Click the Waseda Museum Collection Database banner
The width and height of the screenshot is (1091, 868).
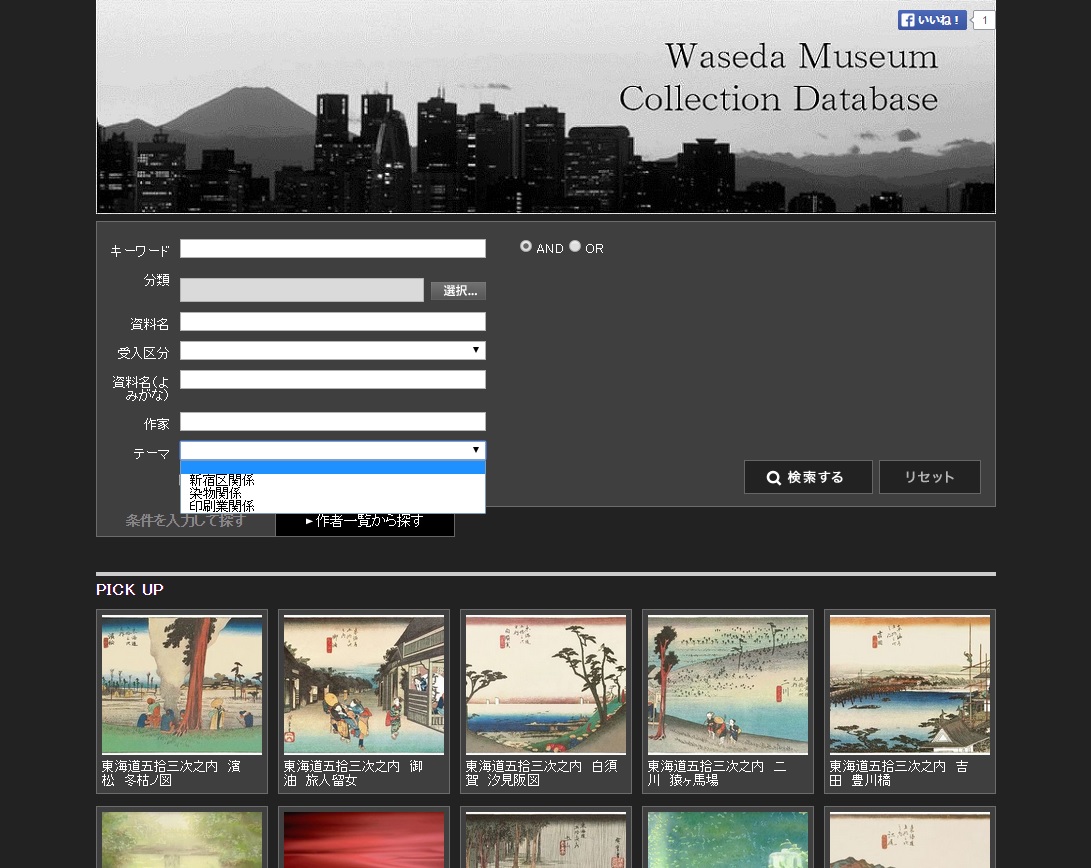[x=546, y=106]
